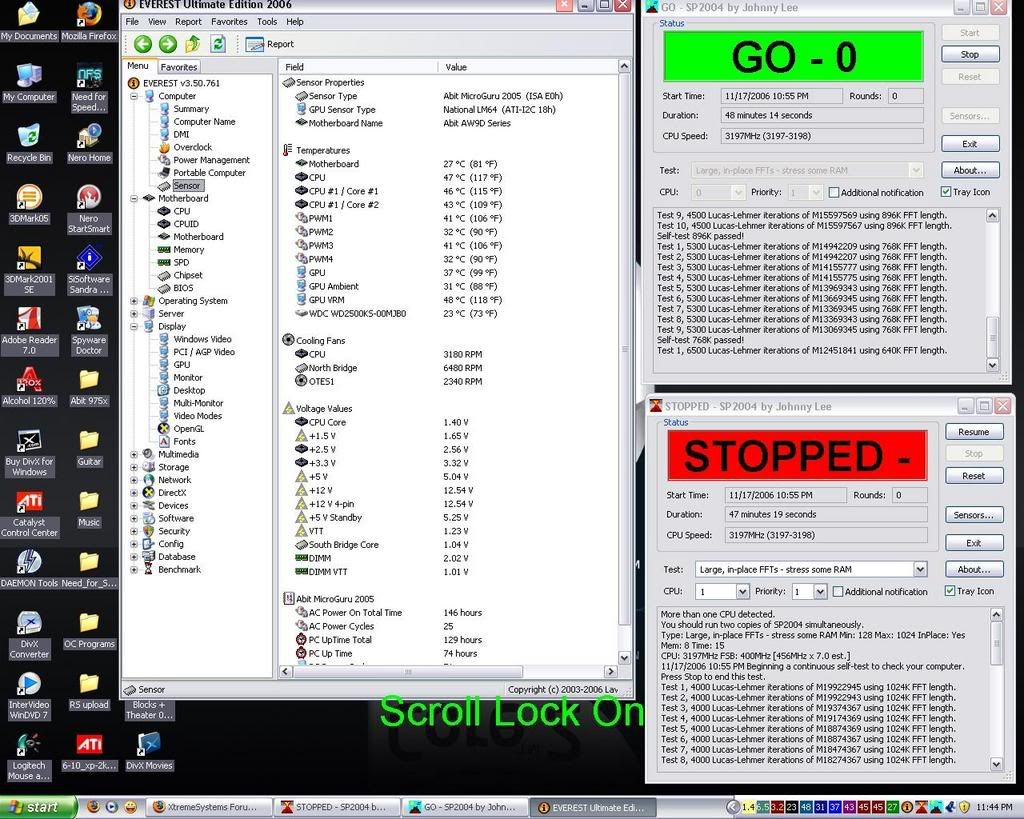1024x819 pixels.
Task: Select the Overclock item in EVEREST tree
Action: coord(192,148)
